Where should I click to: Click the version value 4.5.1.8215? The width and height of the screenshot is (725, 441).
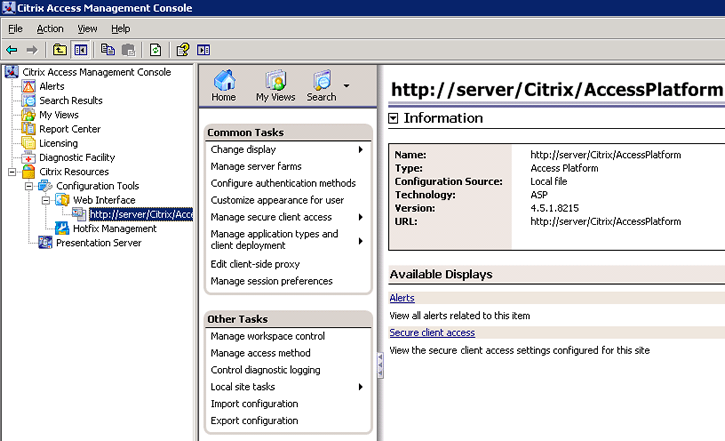pos(554,208)
